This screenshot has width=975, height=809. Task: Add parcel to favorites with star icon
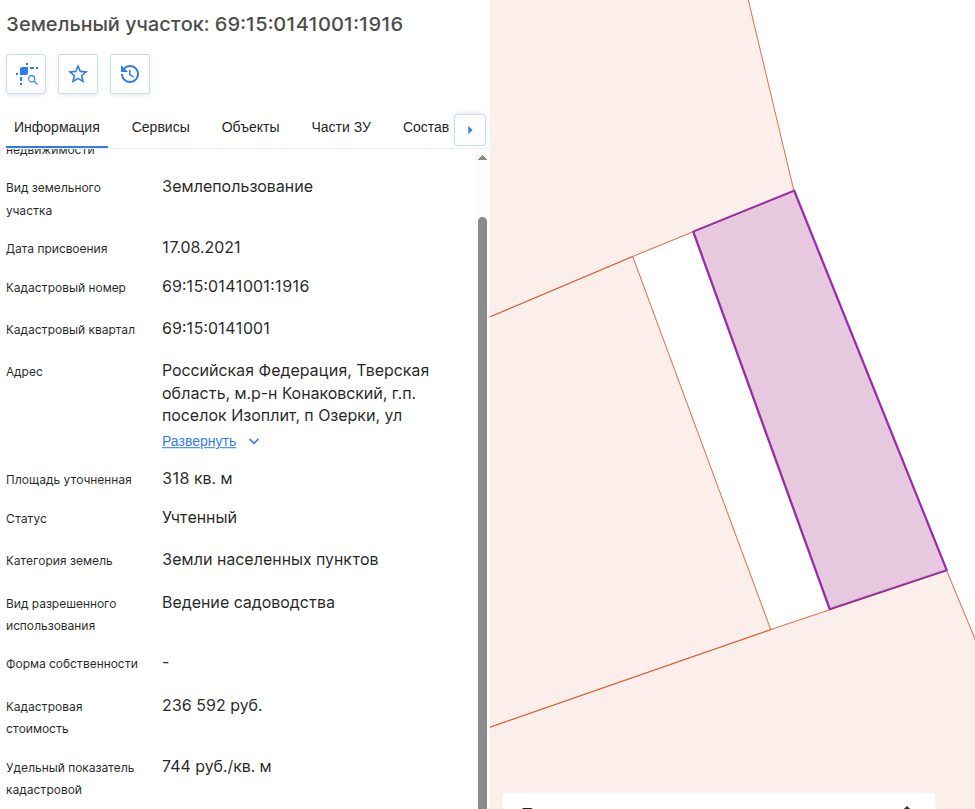pos(78,74)
